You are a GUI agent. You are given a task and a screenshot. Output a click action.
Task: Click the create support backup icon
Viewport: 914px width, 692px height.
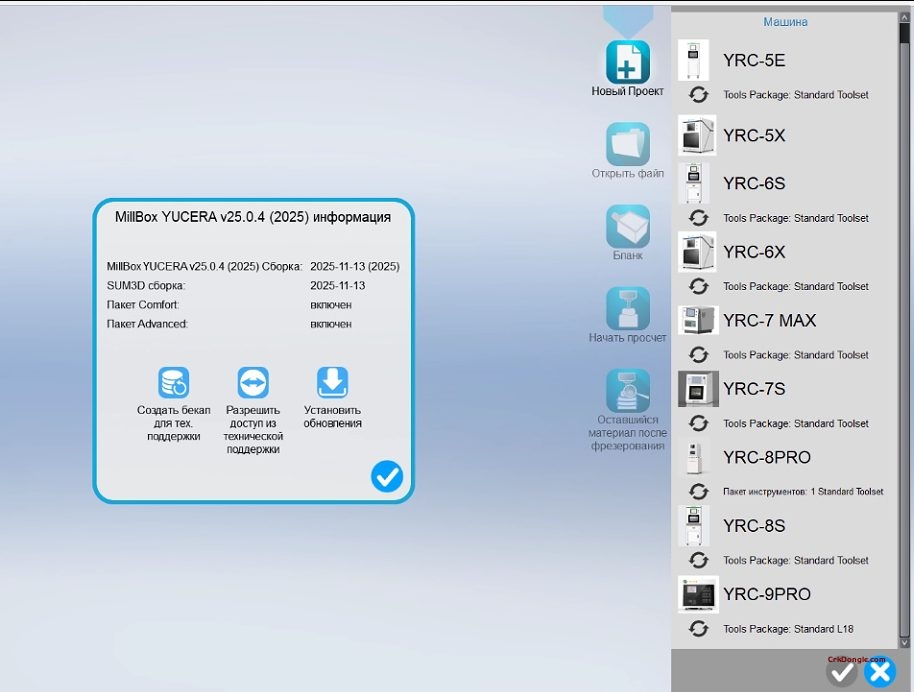click(173, 383)
